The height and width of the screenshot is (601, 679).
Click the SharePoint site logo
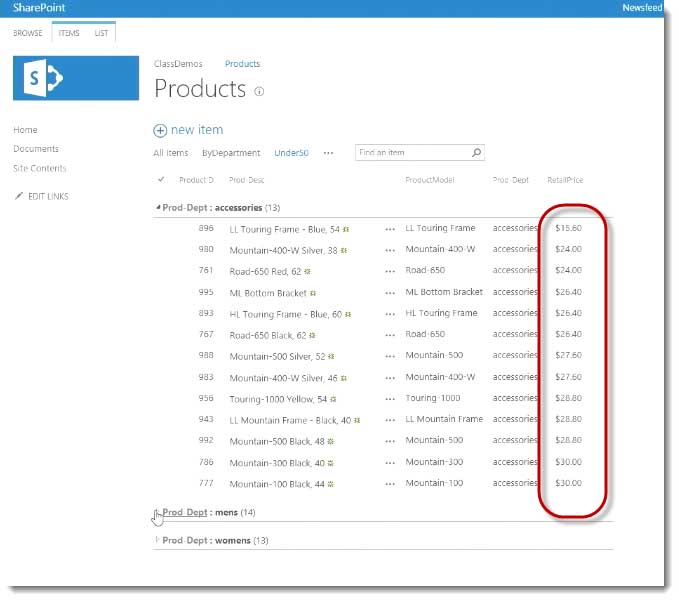[76, 78]
